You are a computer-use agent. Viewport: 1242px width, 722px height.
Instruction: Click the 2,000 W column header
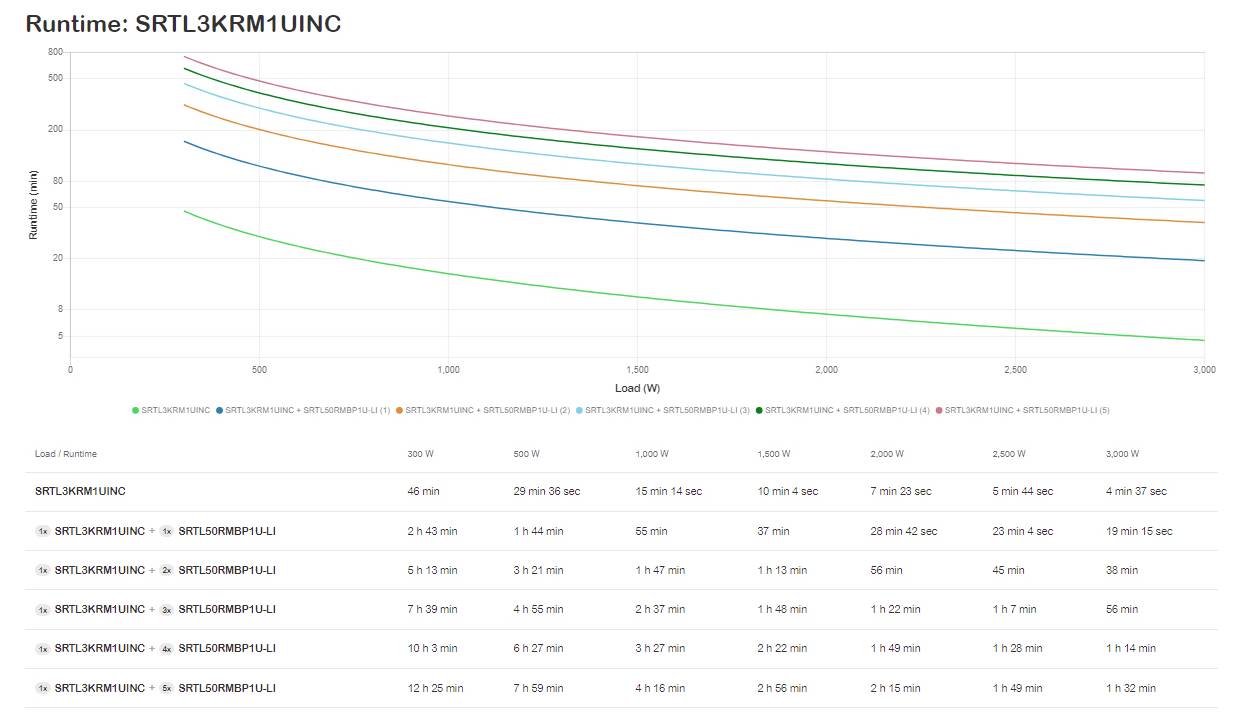[887, 454]
